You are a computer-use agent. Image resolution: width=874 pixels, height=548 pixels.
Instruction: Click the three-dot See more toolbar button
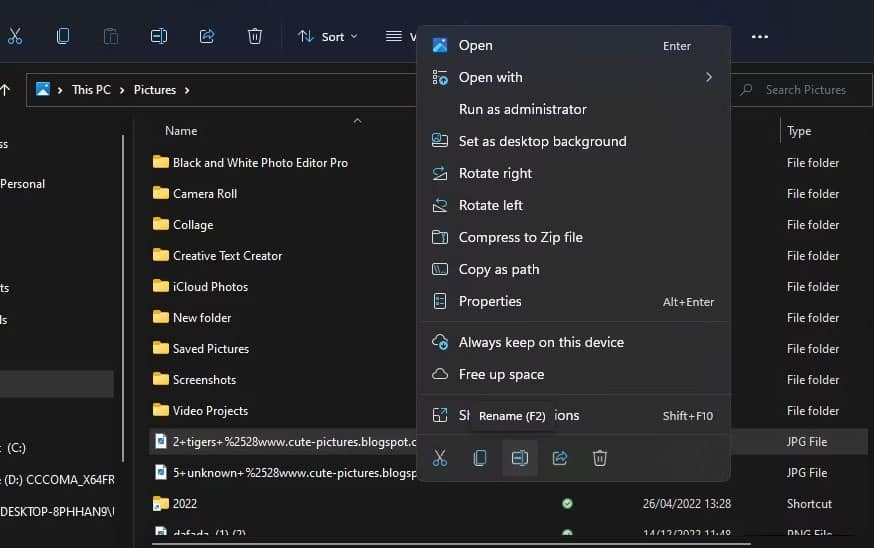tap(760, 36)
